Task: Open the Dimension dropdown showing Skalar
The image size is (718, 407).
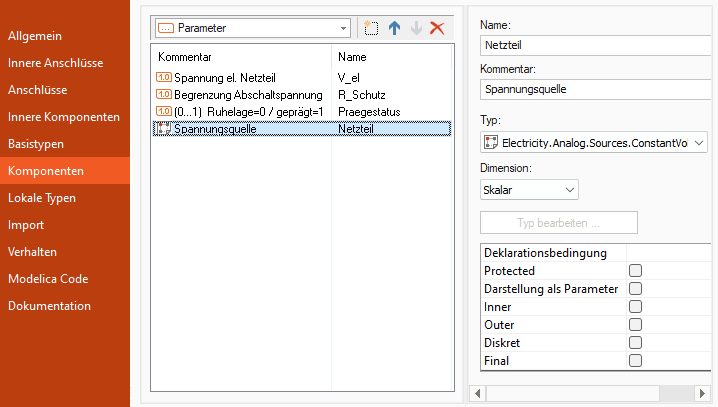Action: tap(569, 189)
